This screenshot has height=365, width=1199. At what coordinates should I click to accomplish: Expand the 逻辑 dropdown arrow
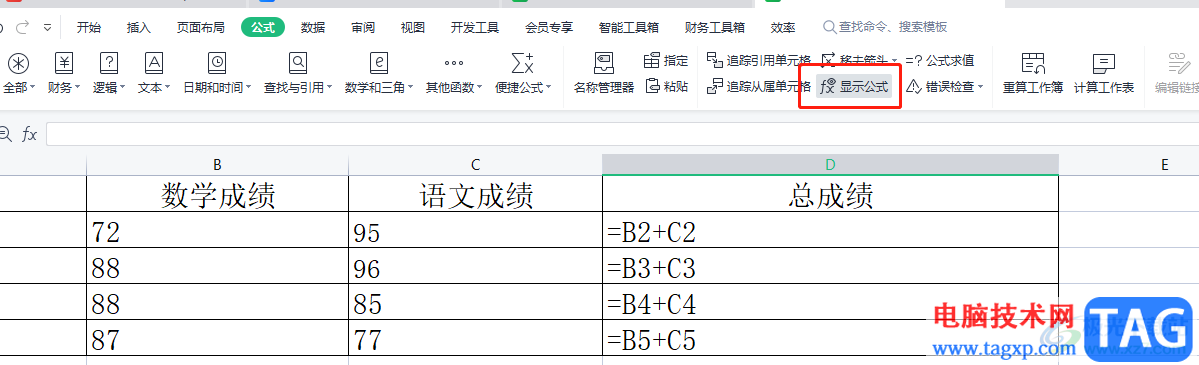point(122,88)
